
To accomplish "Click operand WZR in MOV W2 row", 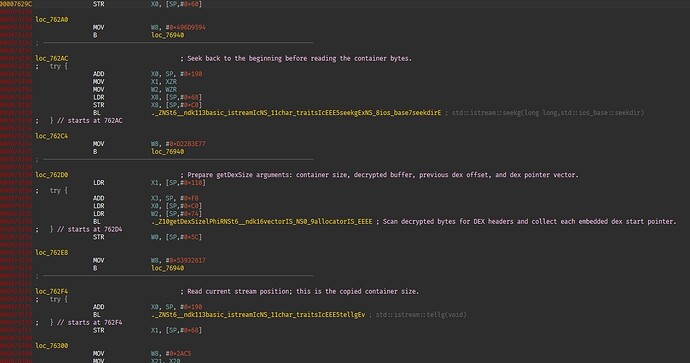I will tap(171, 90).
